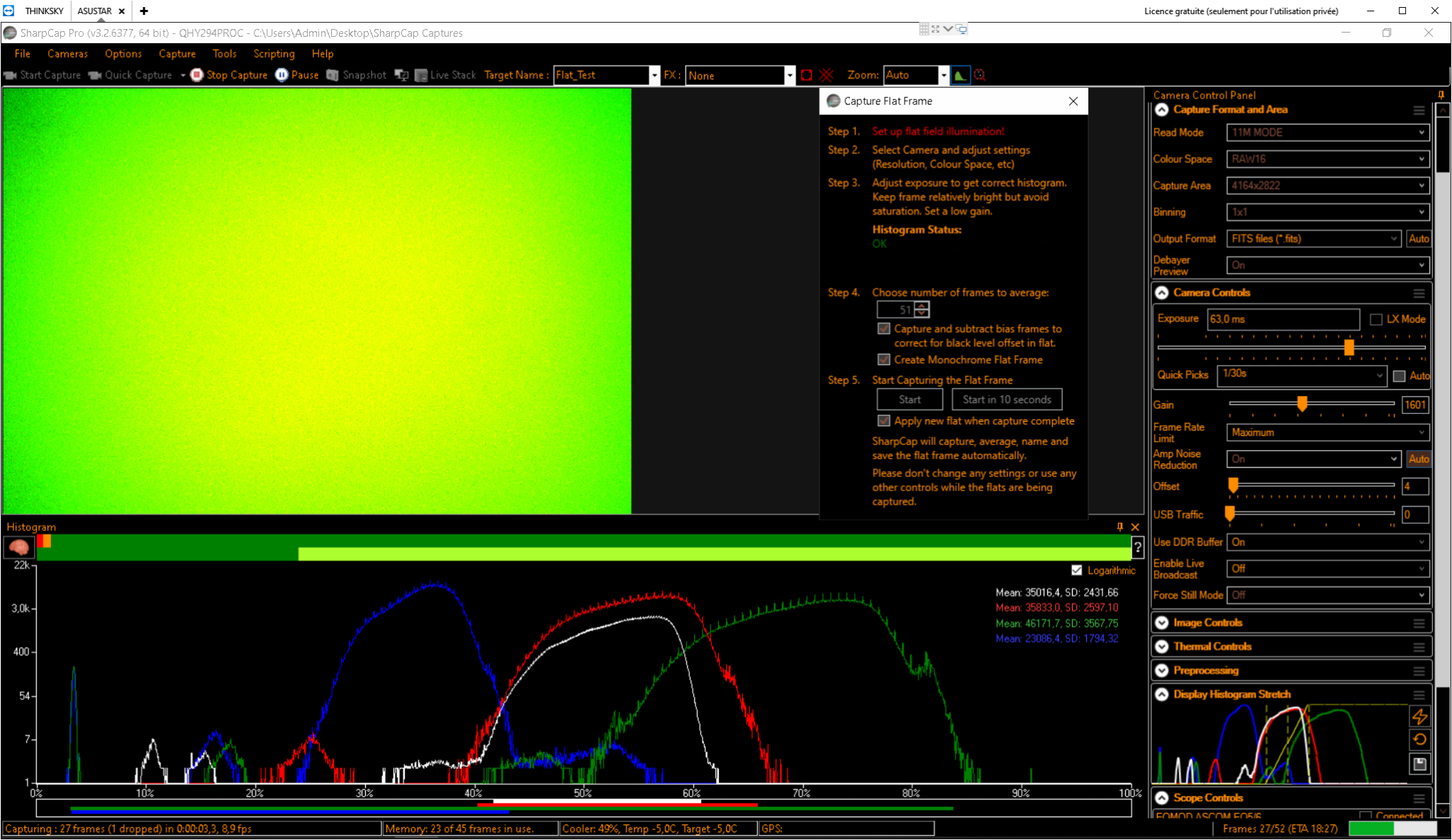Toggle the Logarithmic histogram checkbox
Image resolution: width=1452 pixels, height=840 pixels.
click(1077, 571)
